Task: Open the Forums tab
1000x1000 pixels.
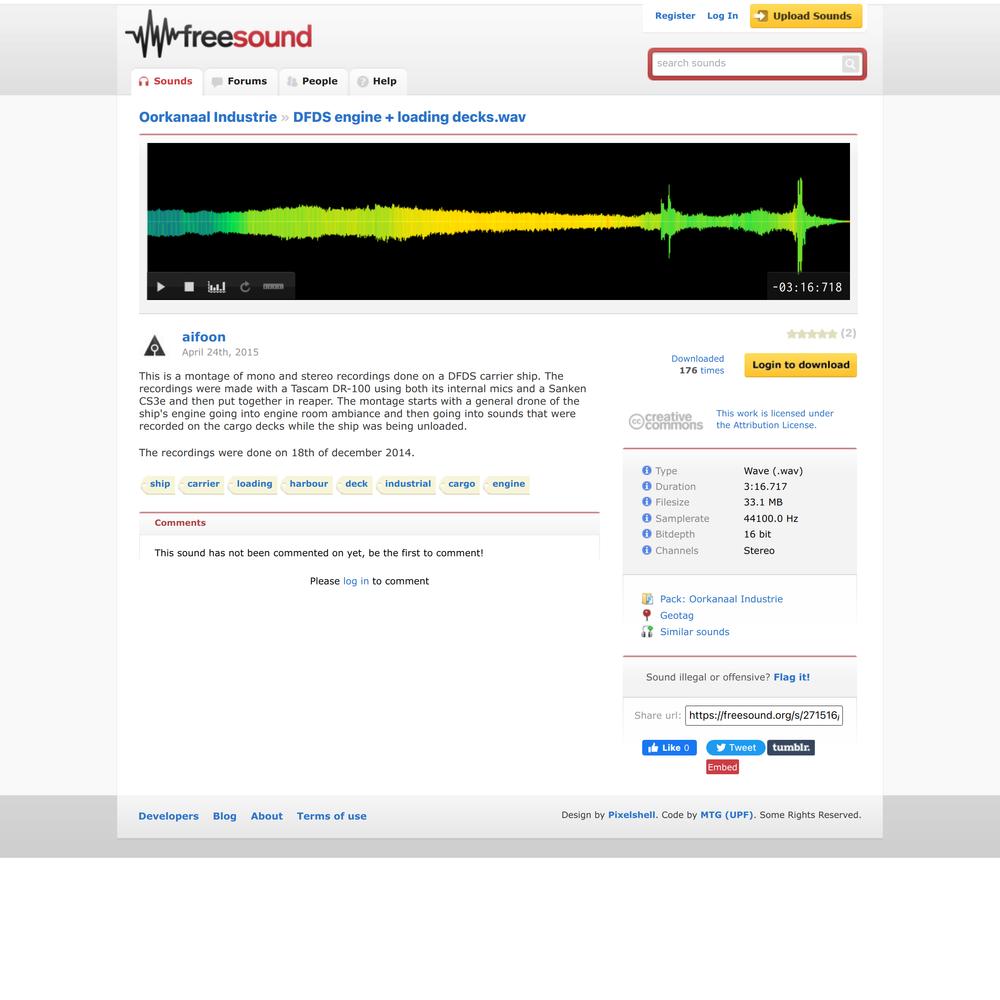Action: coord(240,82)
